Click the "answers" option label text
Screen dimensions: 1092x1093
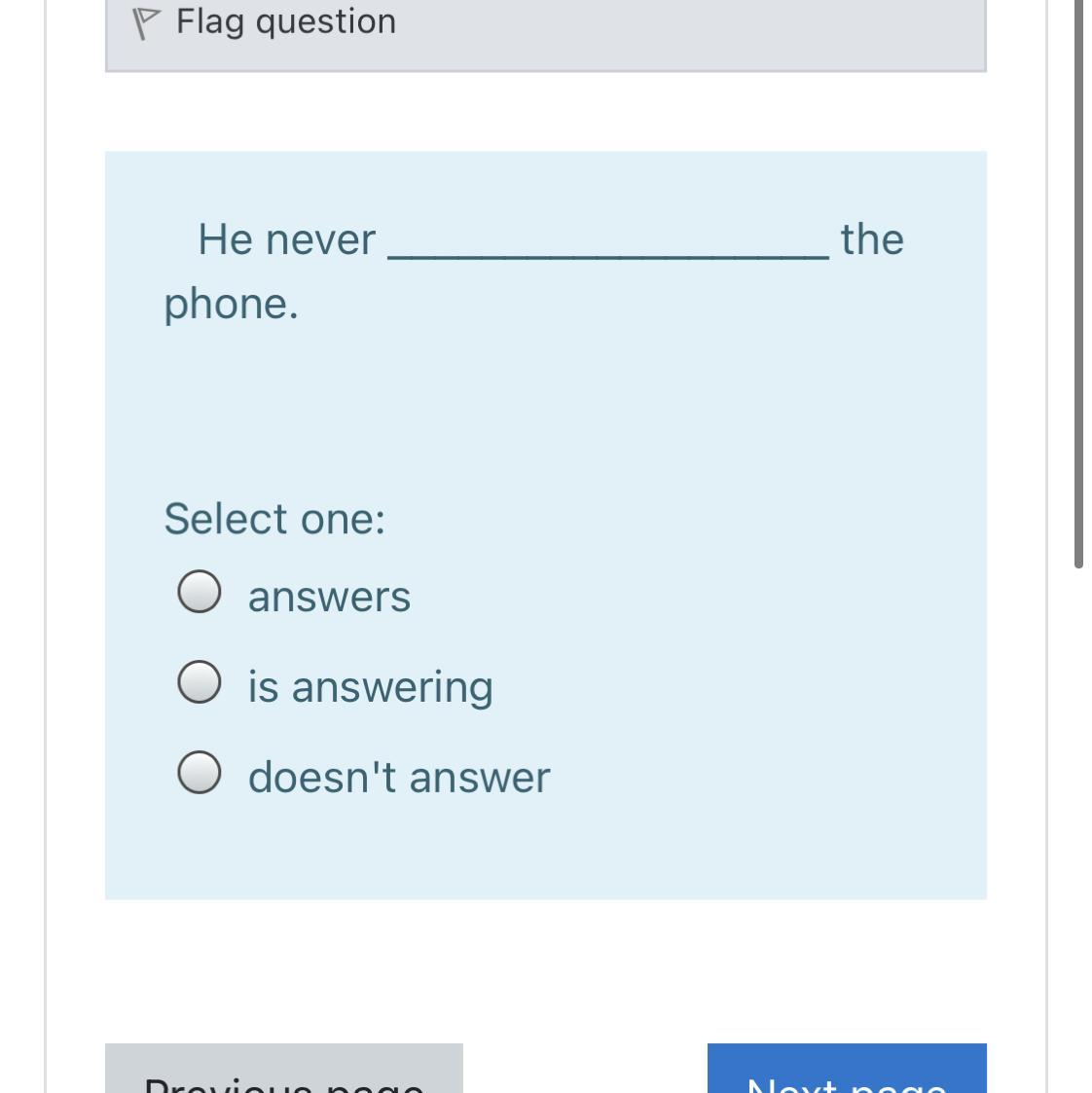[x=329, y=597]
